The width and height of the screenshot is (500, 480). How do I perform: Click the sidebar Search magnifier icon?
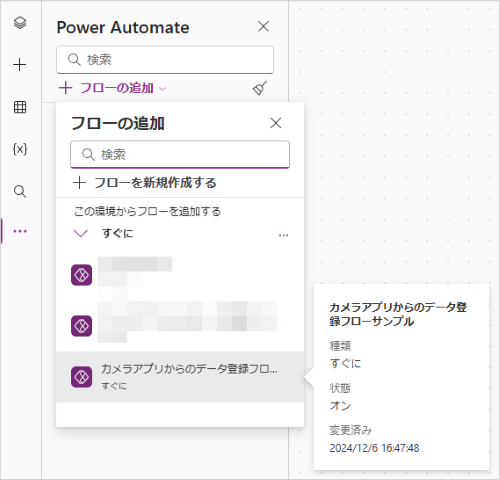tap(20, 191)
